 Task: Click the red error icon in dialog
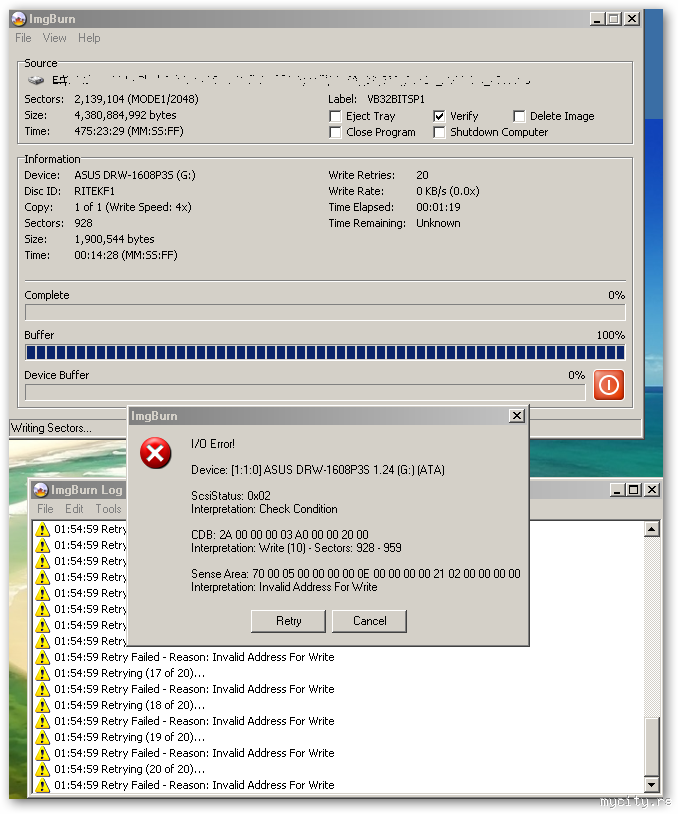point(155,453)
